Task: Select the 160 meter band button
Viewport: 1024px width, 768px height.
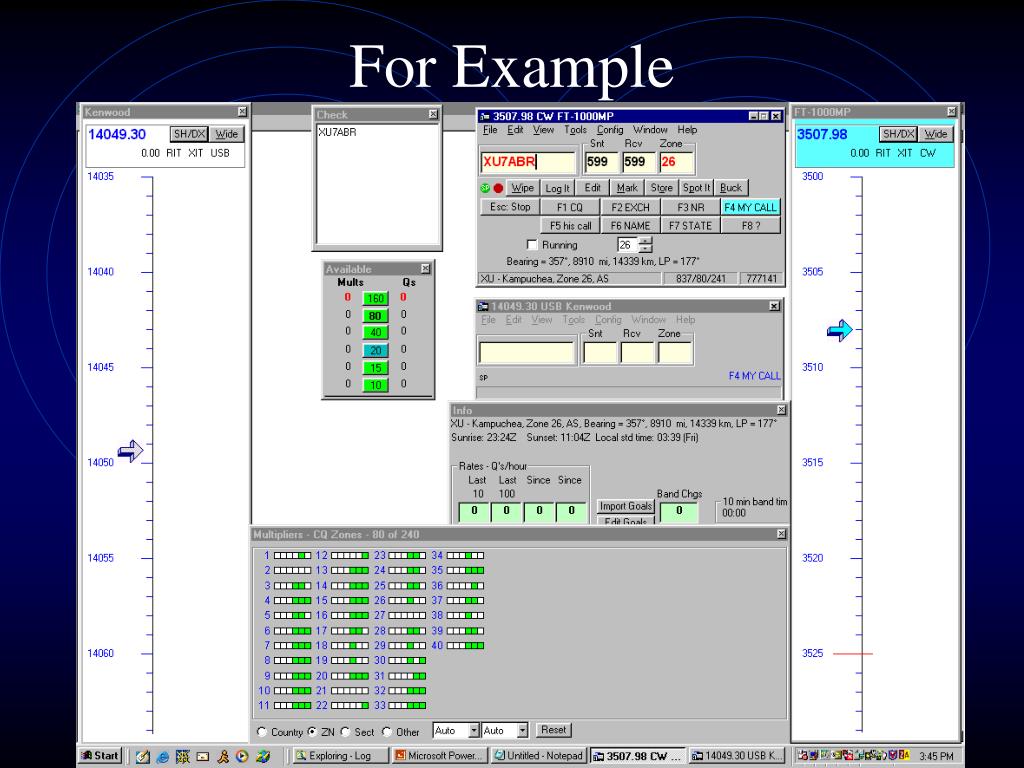Action: coord(376,298)
